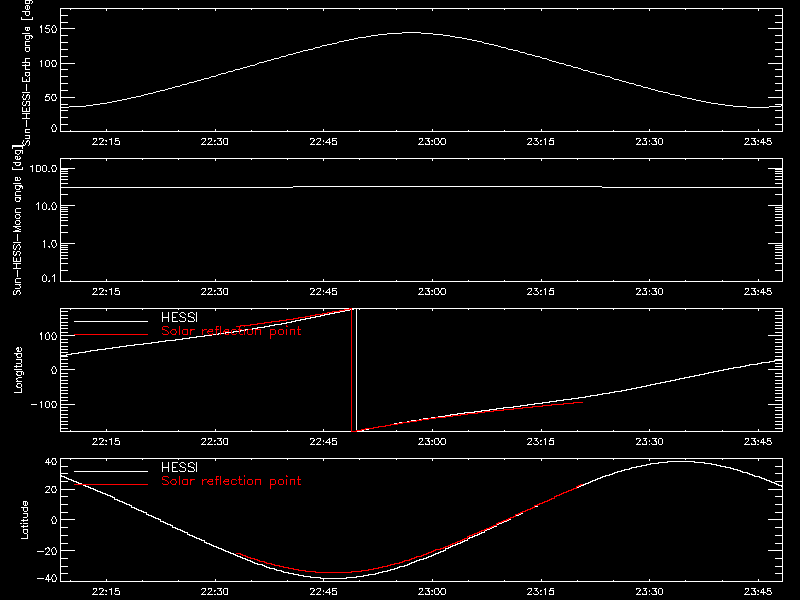Viewport: 800px width, 600px height.
Task: Click 23:00 under the Moon angle plot
Action: click(x=432, y=292)
